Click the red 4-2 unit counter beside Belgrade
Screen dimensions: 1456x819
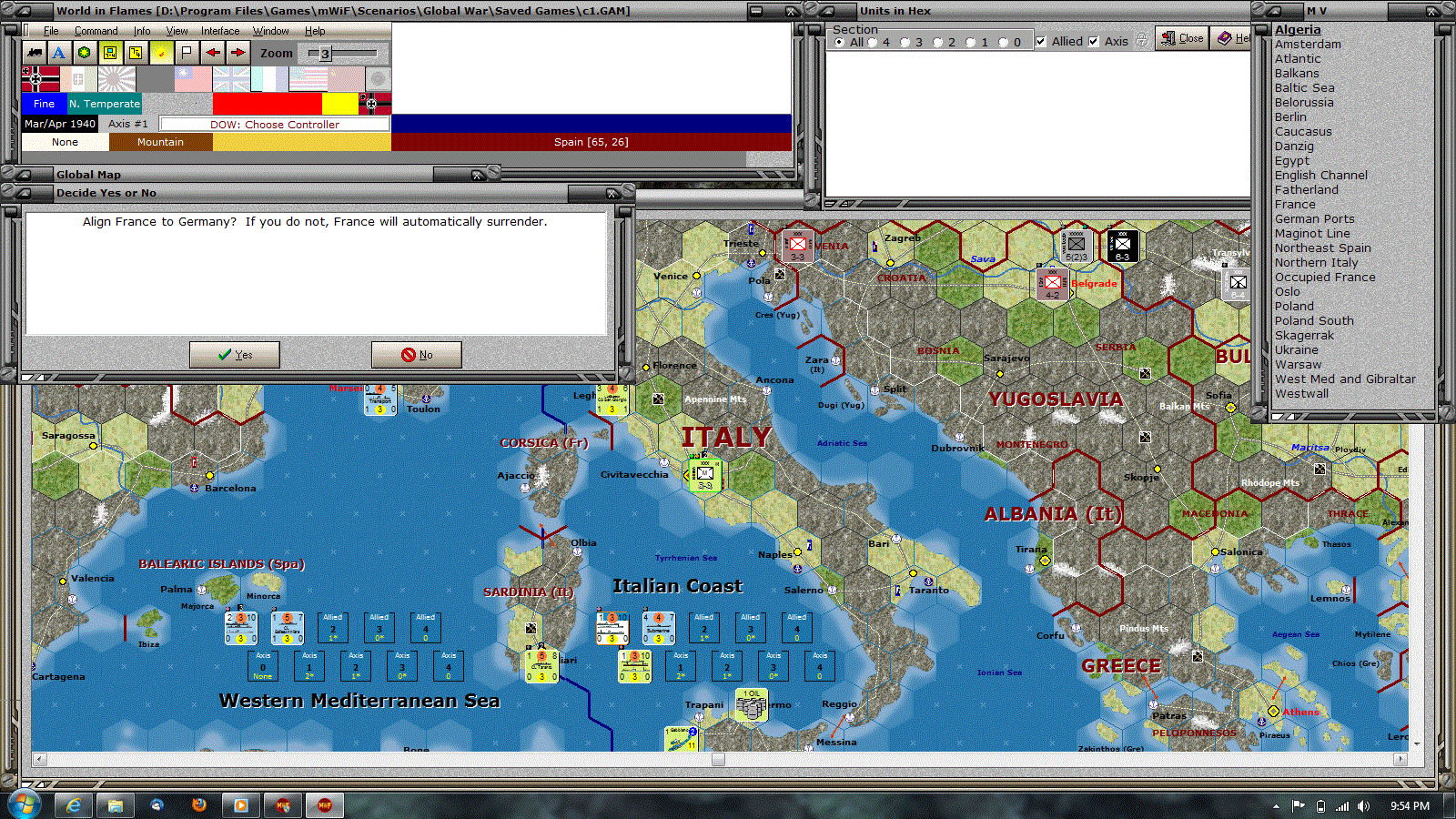(1053, 284)
